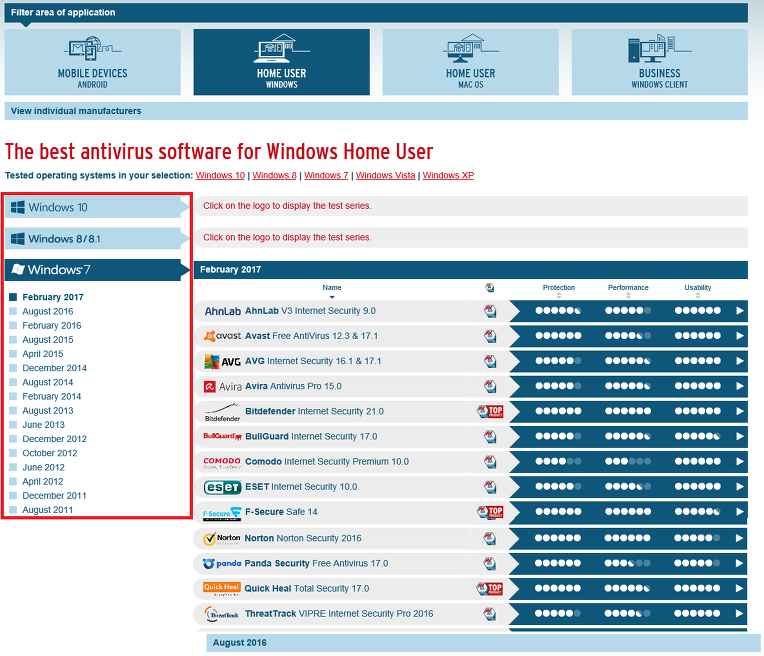Expand the AhnLab row arrow

[x=740, y=311]
